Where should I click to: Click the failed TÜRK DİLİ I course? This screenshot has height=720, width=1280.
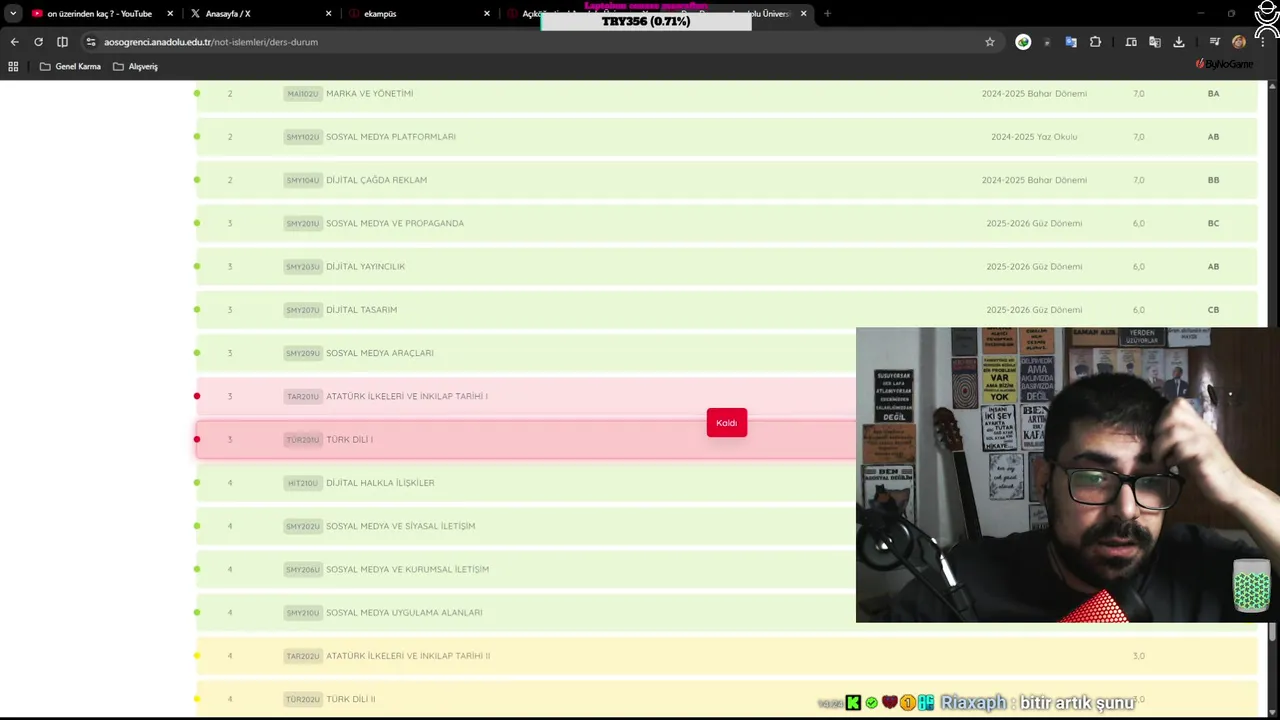(349, 440)
